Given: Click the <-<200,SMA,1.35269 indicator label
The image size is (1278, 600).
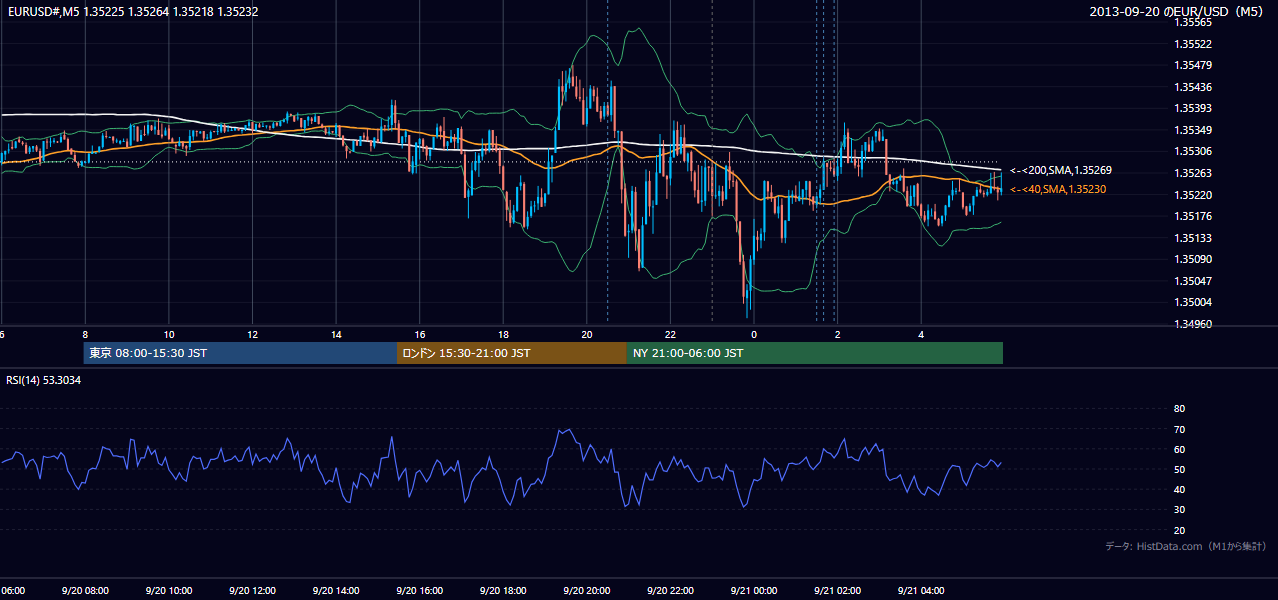Looking at the screenshot, I should pyautogui.click(x=1060, y=171).
